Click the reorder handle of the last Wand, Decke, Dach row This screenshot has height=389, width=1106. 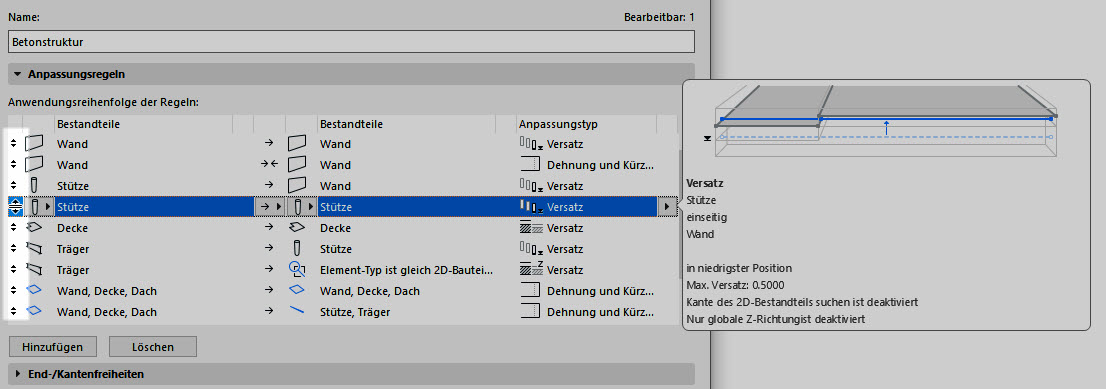coord(13,311)
